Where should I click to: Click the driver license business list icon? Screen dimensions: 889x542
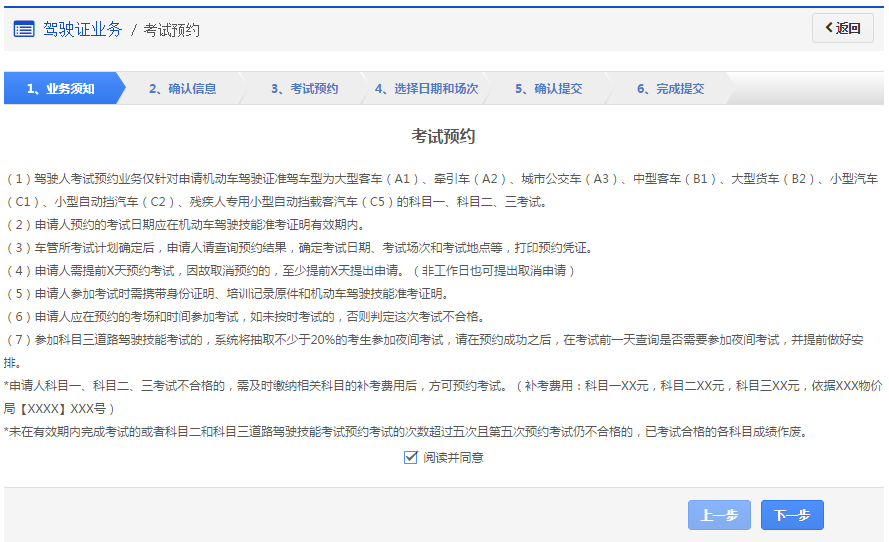[x=24, y=29]
